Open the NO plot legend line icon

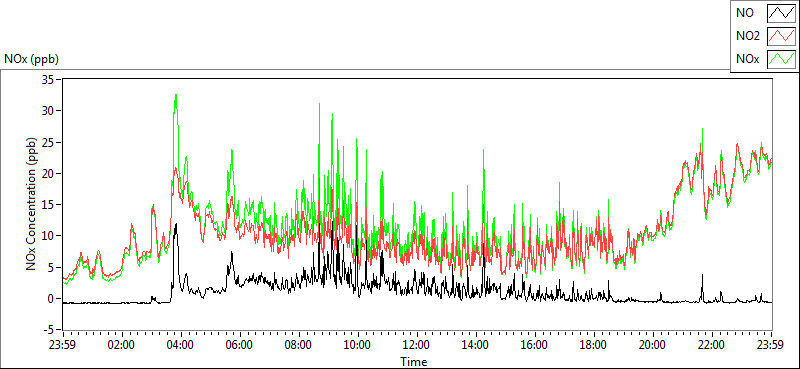[x=781, y=13]
